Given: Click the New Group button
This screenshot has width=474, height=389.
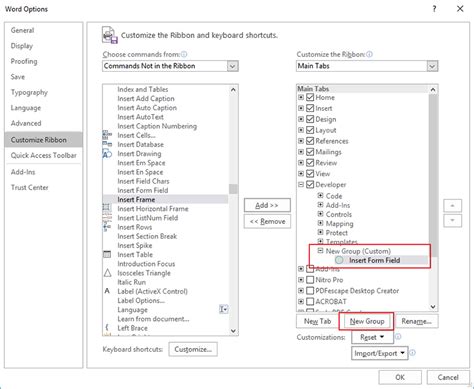Looking at the screenshot, I should 367,321.
